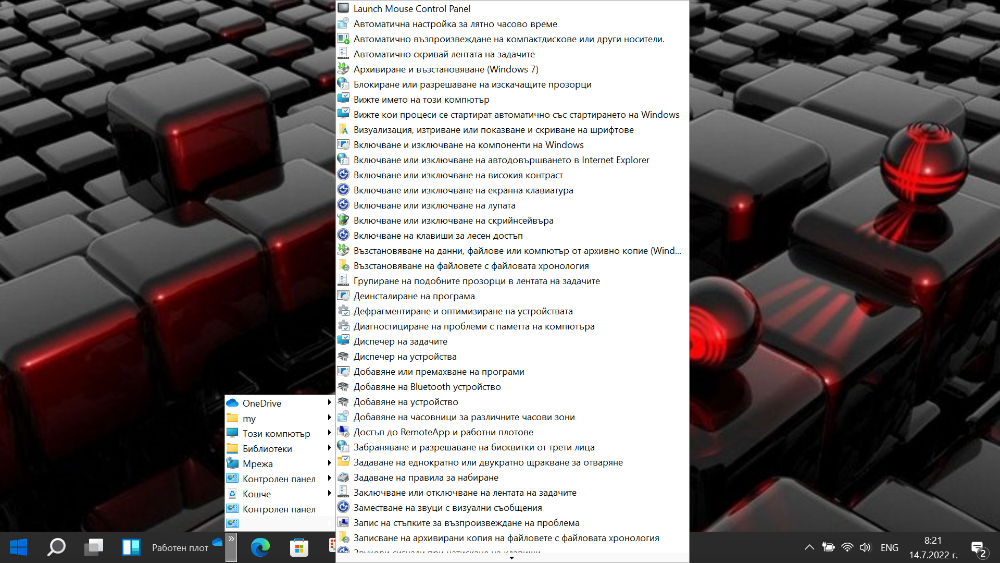Expand first Контролен панел submenu arrow

(x=329, y=479)
